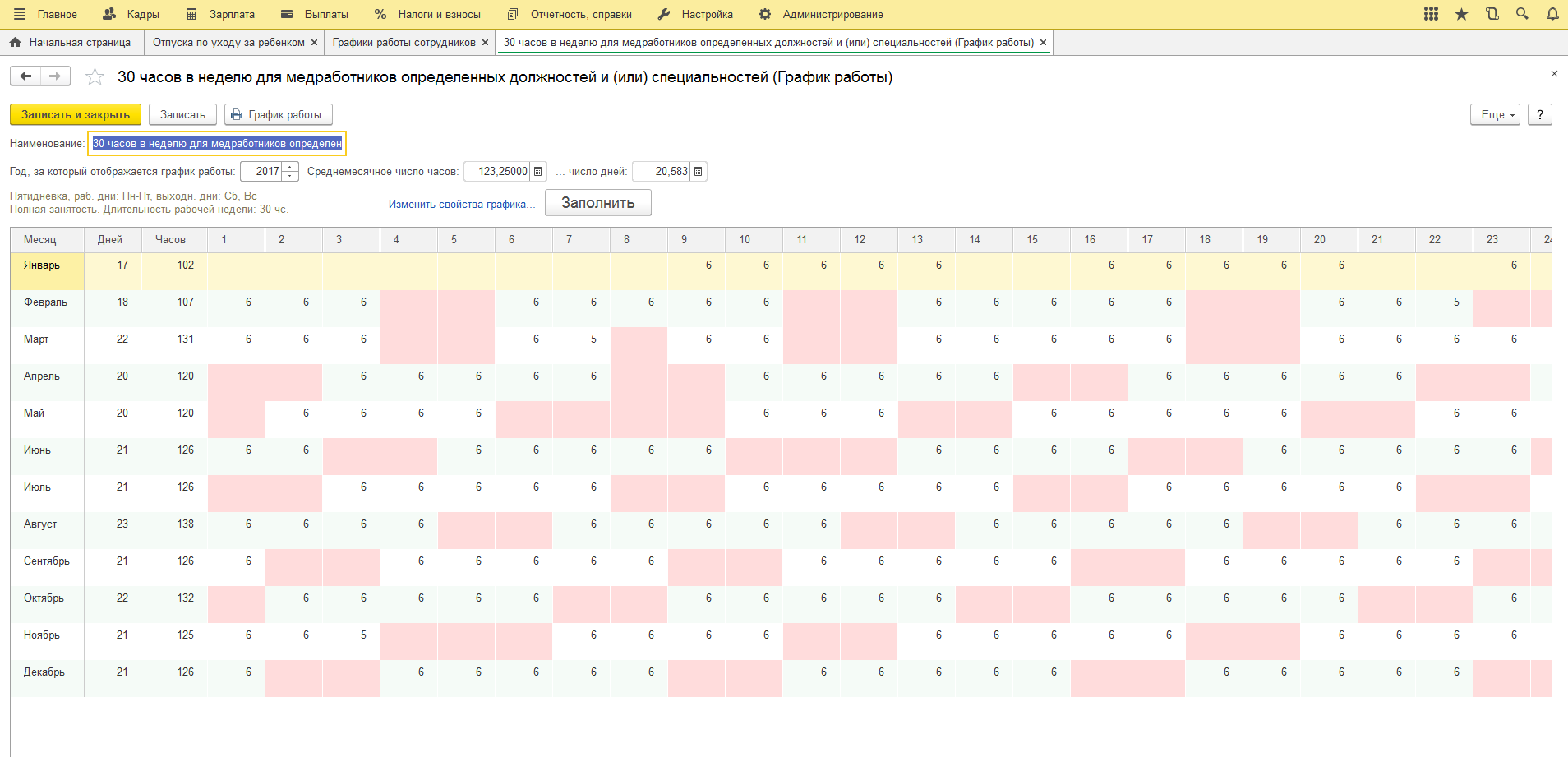1568x757 pixels.
Task: Close the Отпуска по уходу за ребенком tab
Action: click(314, 43)
